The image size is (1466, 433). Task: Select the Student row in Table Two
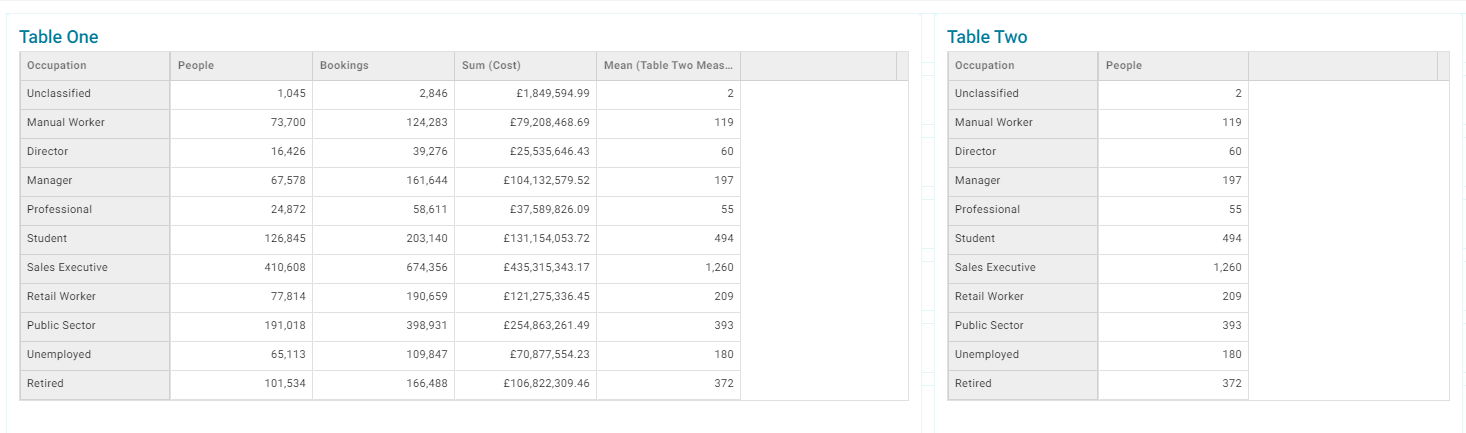[1098, 239]
